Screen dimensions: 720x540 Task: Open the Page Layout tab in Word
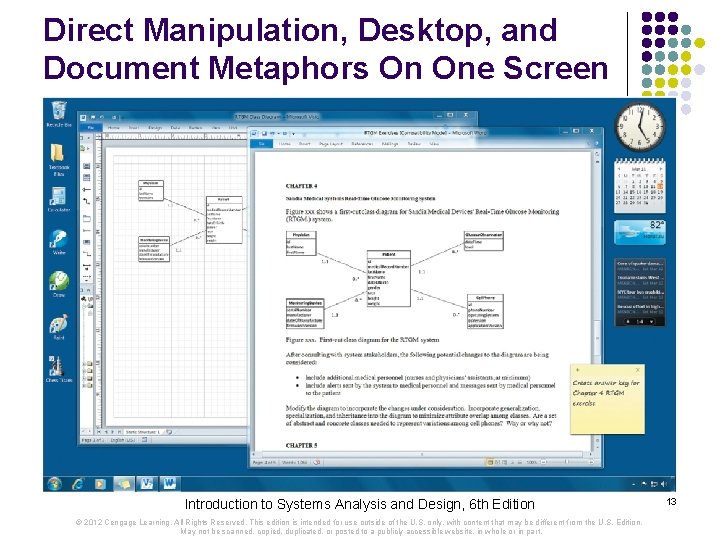(x=331, y=144)
